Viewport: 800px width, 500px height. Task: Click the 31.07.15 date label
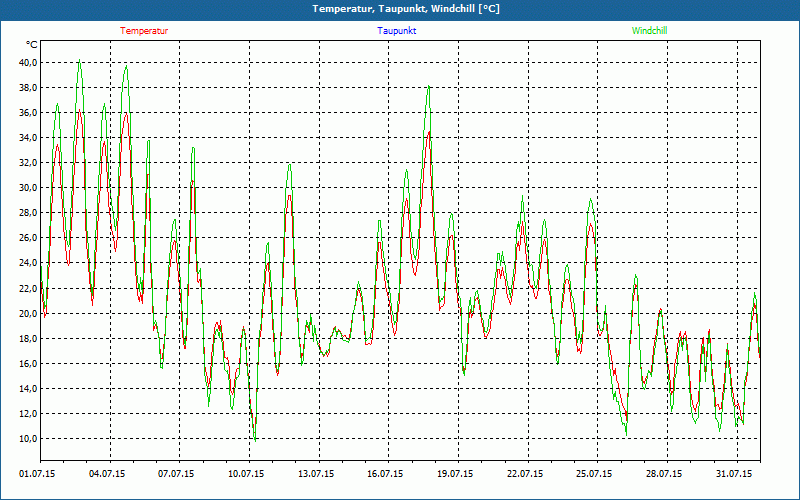734,474
